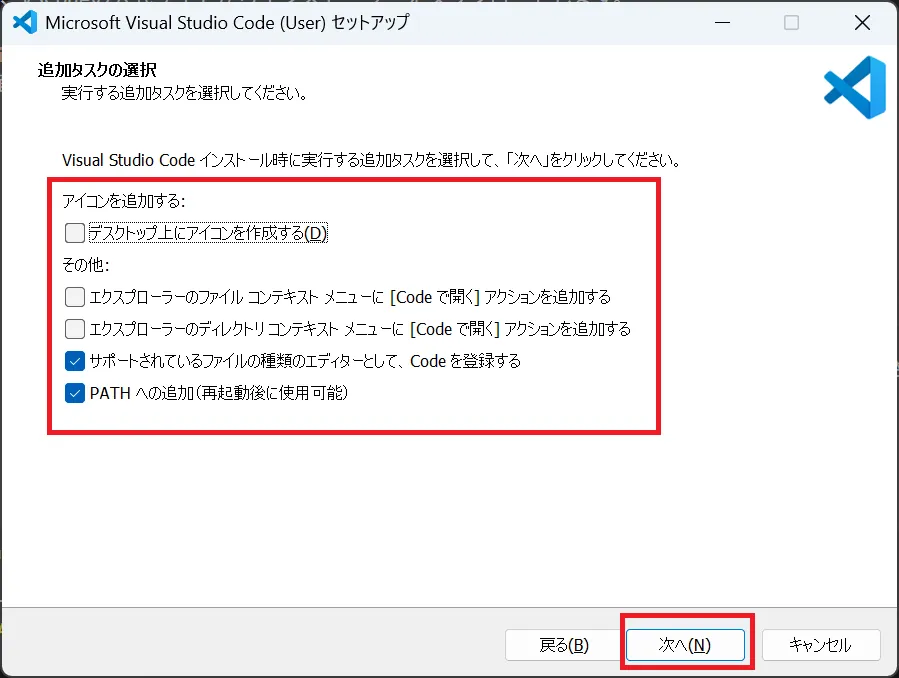Minimize the setup window
This screenshot has height=678, width=899.
pos(722,22)
